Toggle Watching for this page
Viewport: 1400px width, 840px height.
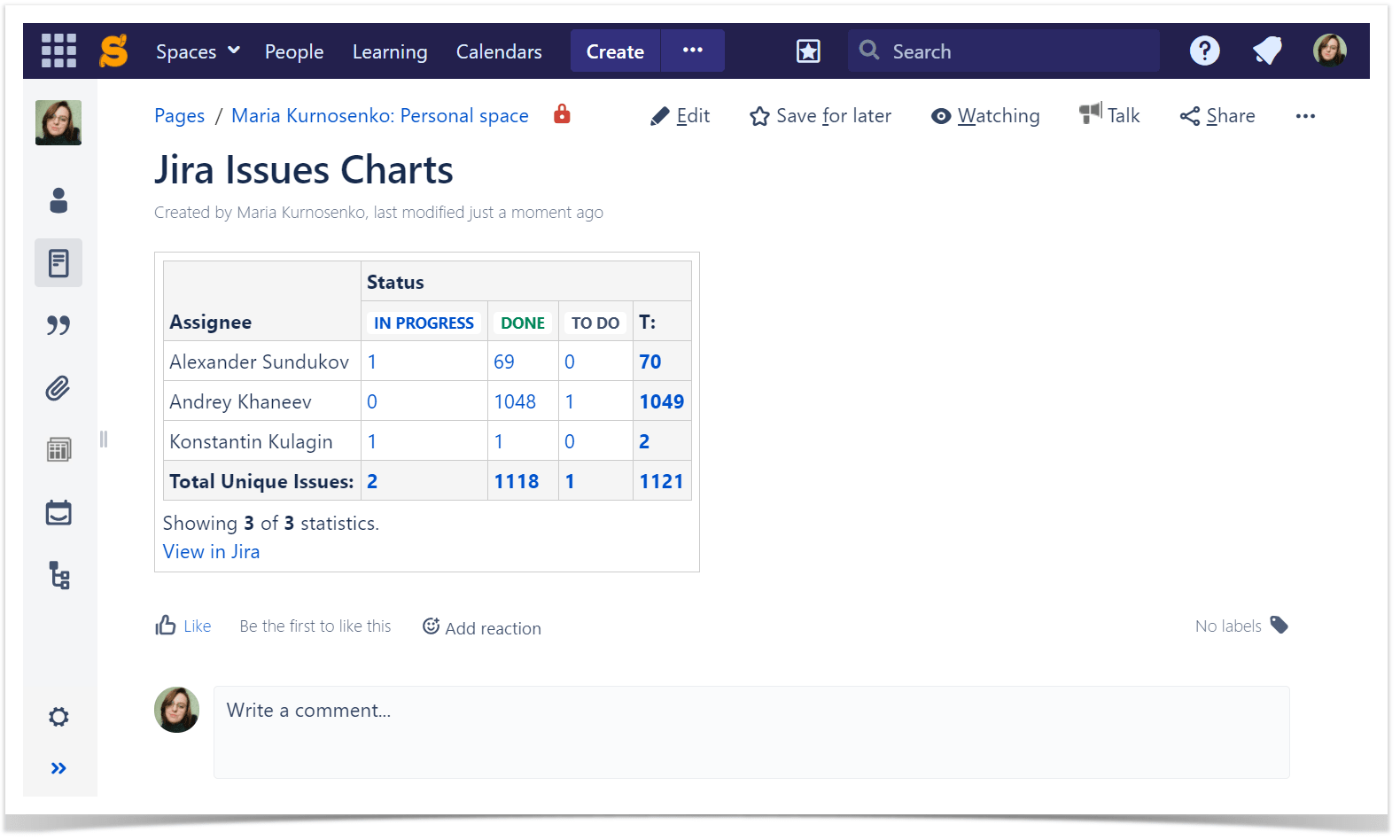tap(985, 116)
